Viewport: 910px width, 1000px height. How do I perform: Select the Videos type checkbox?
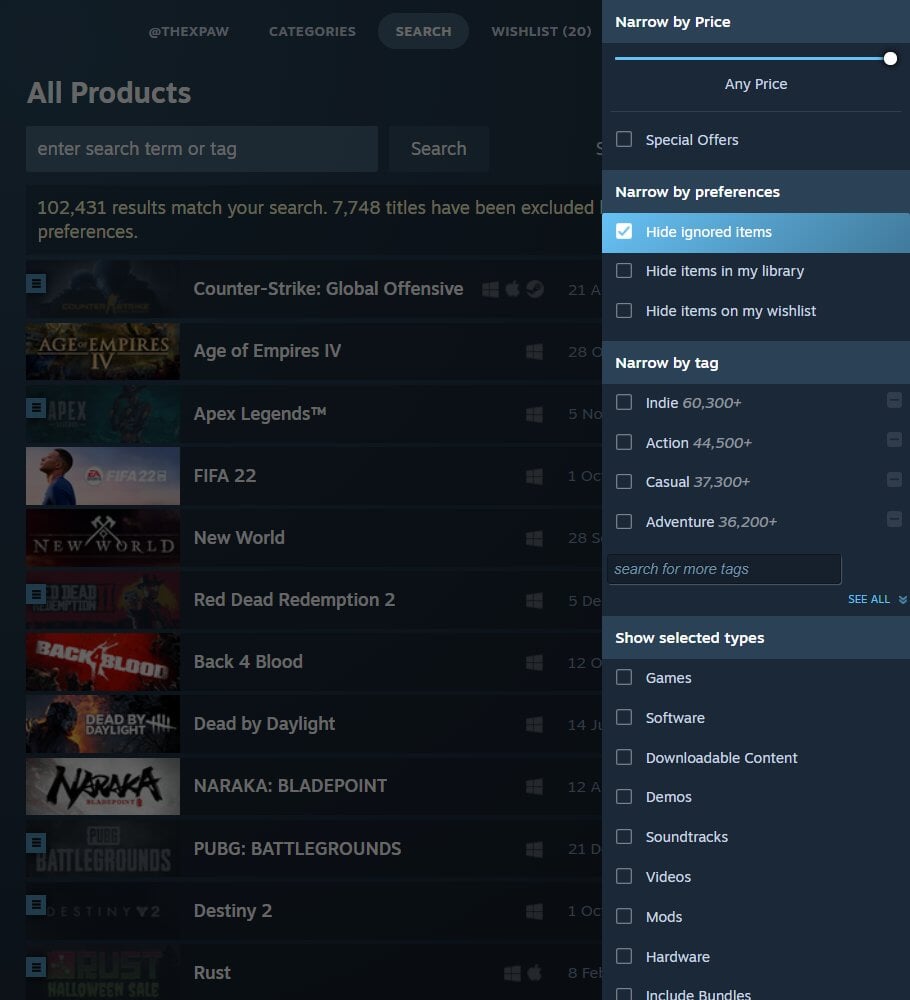[x=624, y=876]
